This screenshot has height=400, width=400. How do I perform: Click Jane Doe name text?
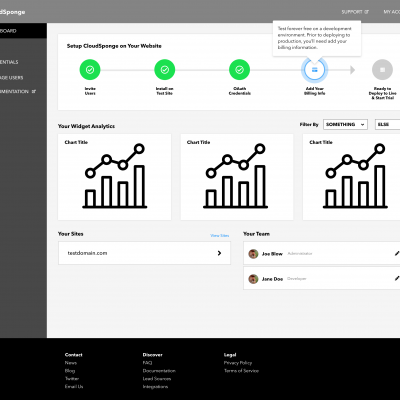272,279
